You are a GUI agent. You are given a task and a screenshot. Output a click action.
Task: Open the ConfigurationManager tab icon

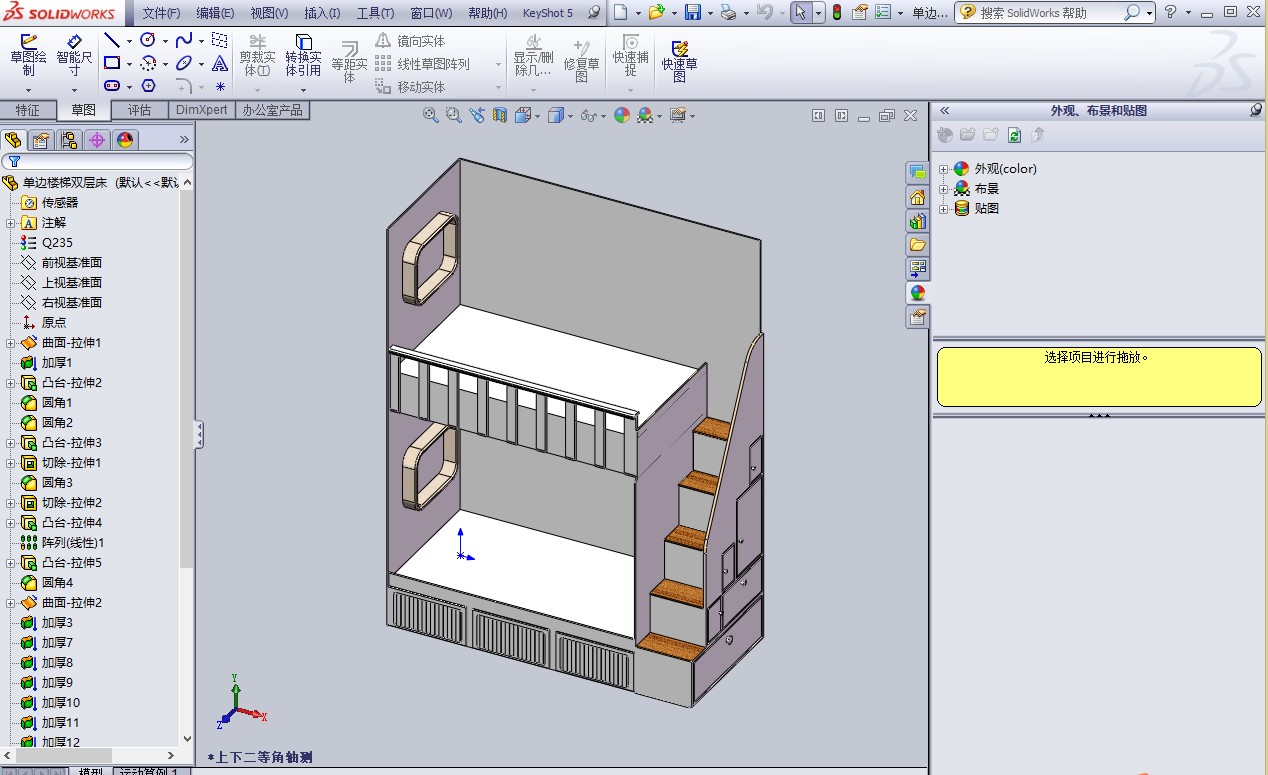coord(69,140)
